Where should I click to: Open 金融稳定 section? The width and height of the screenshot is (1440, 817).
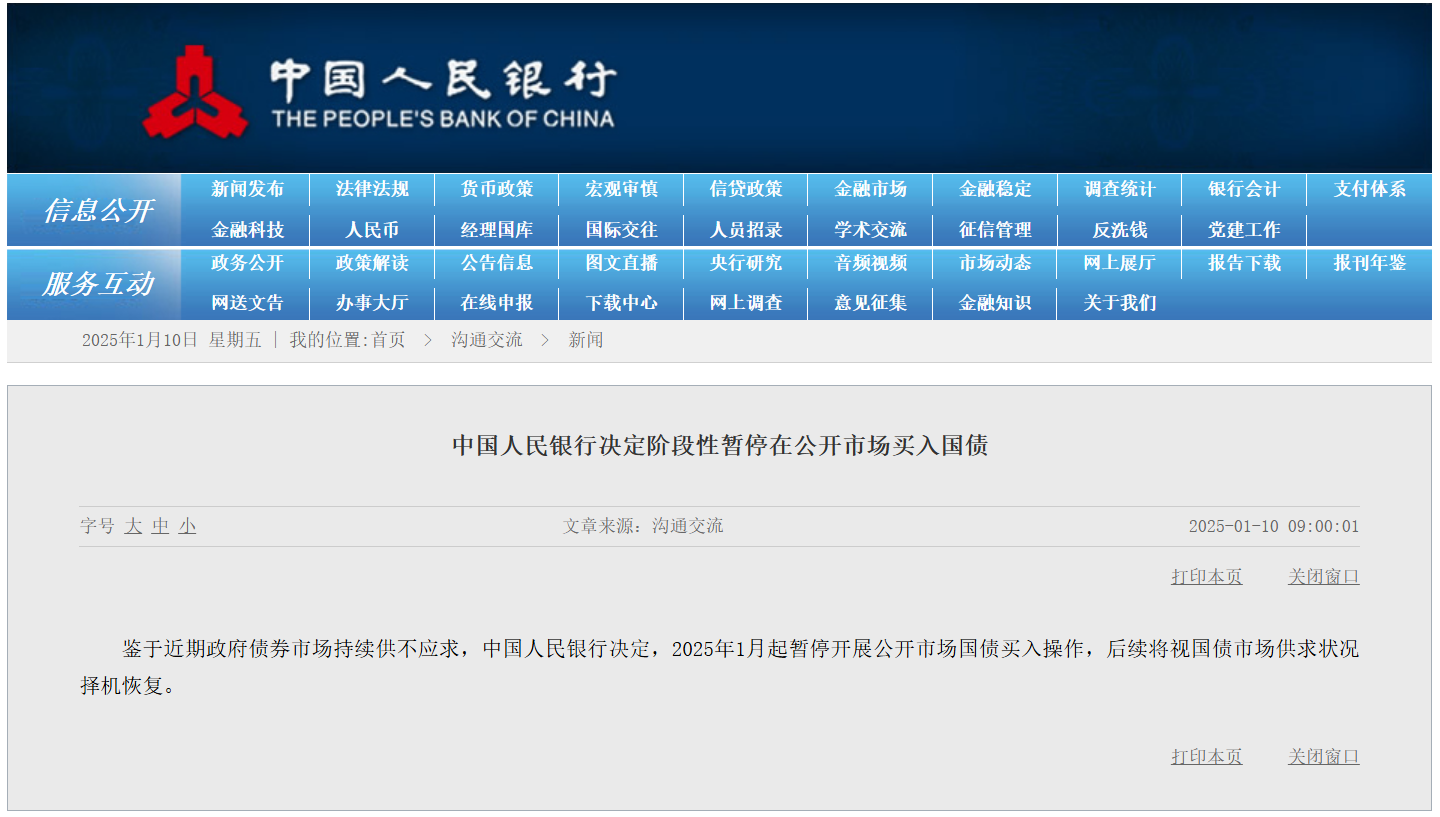click(995, 189)
